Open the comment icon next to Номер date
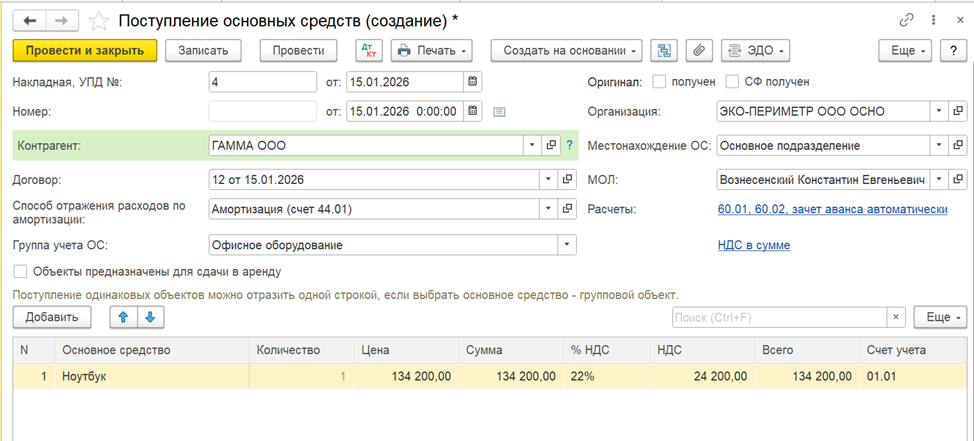Image resolution: width=974 pixels, height=441 pixels. tap(499, 112)
